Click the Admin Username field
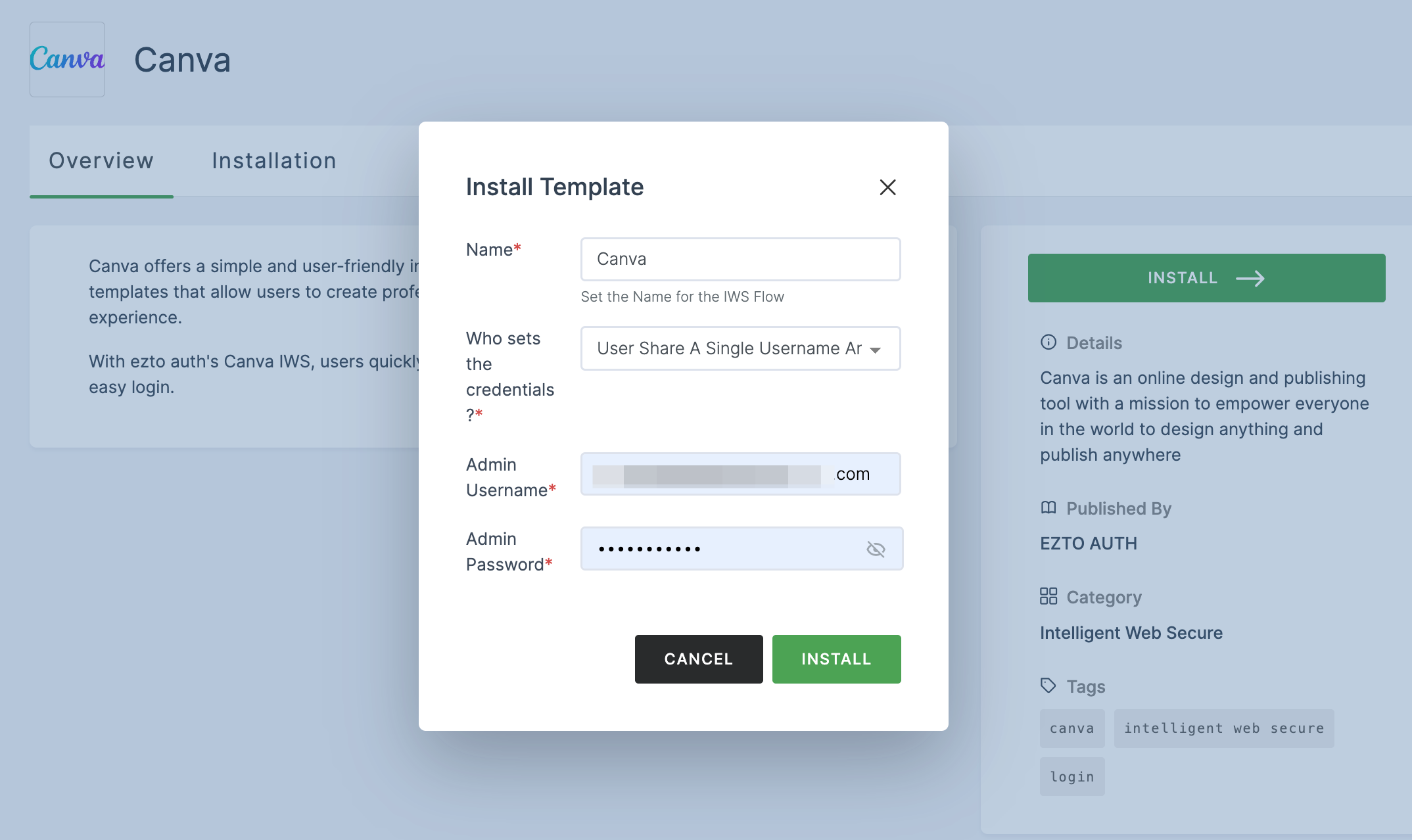The height and width of the screenshot is (840, 1412). tap(740, 474)
